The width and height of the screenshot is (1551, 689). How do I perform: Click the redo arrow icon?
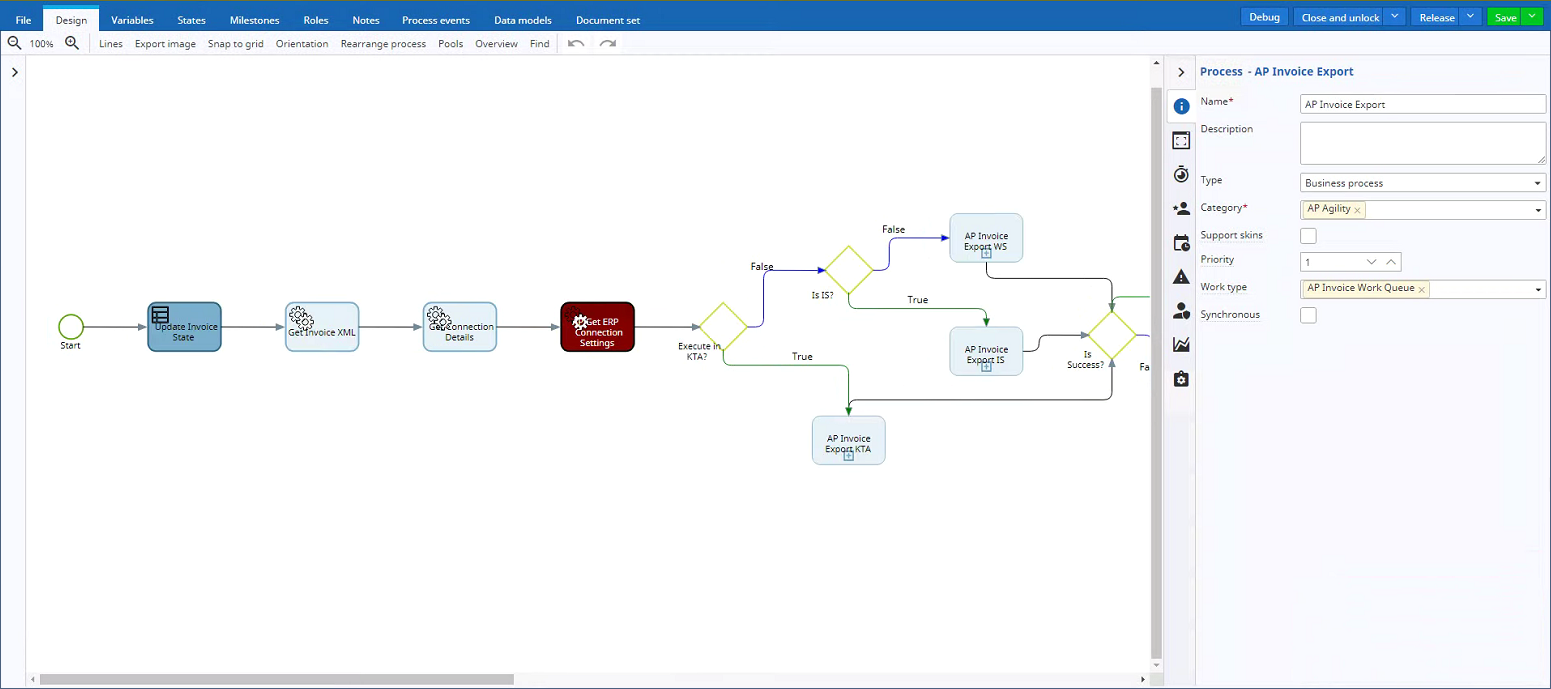pyautogui.click(x=607, y=43)
